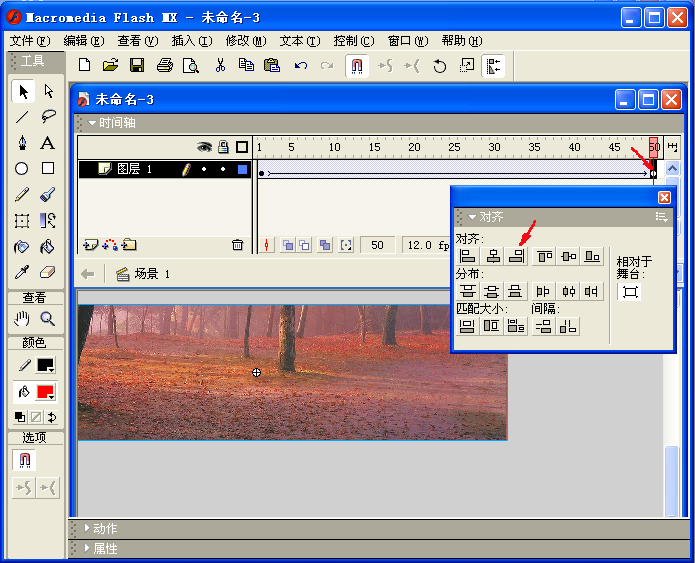Click the align right edge icon
The width and height of the screenshot is (695, 563).
pos(516,256)
